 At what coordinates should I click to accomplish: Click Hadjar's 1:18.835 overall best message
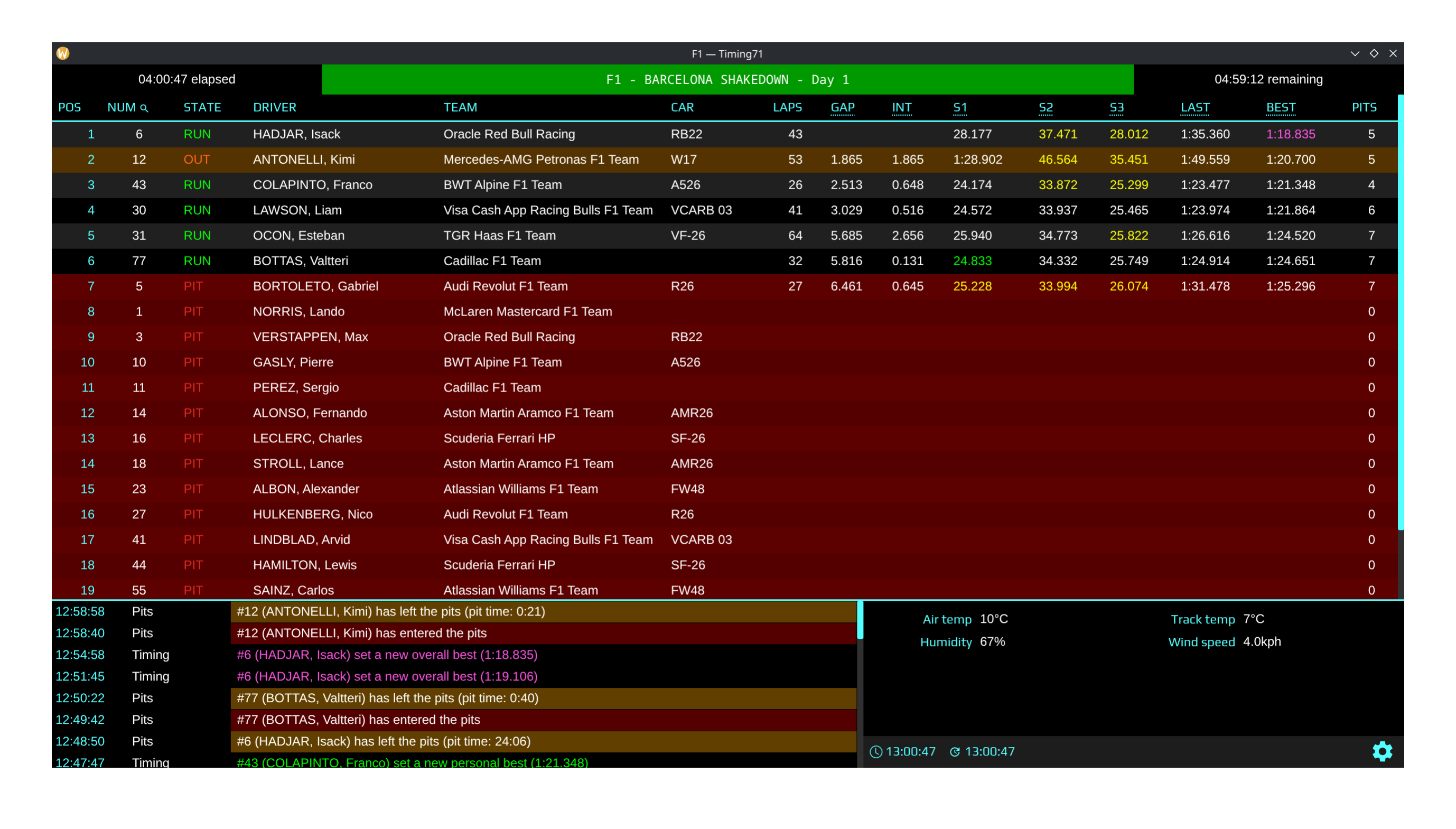[x=387, y=654]
